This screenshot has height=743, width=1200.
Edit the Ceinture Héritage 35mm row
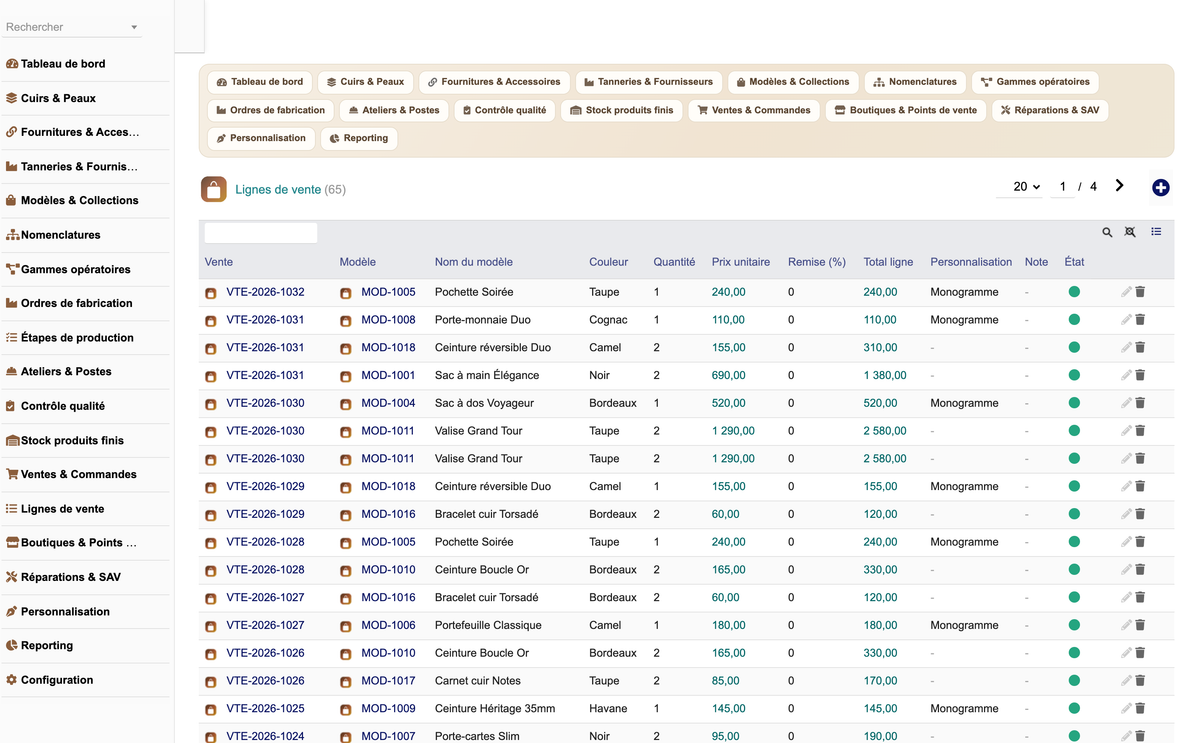coord(1126,709)
